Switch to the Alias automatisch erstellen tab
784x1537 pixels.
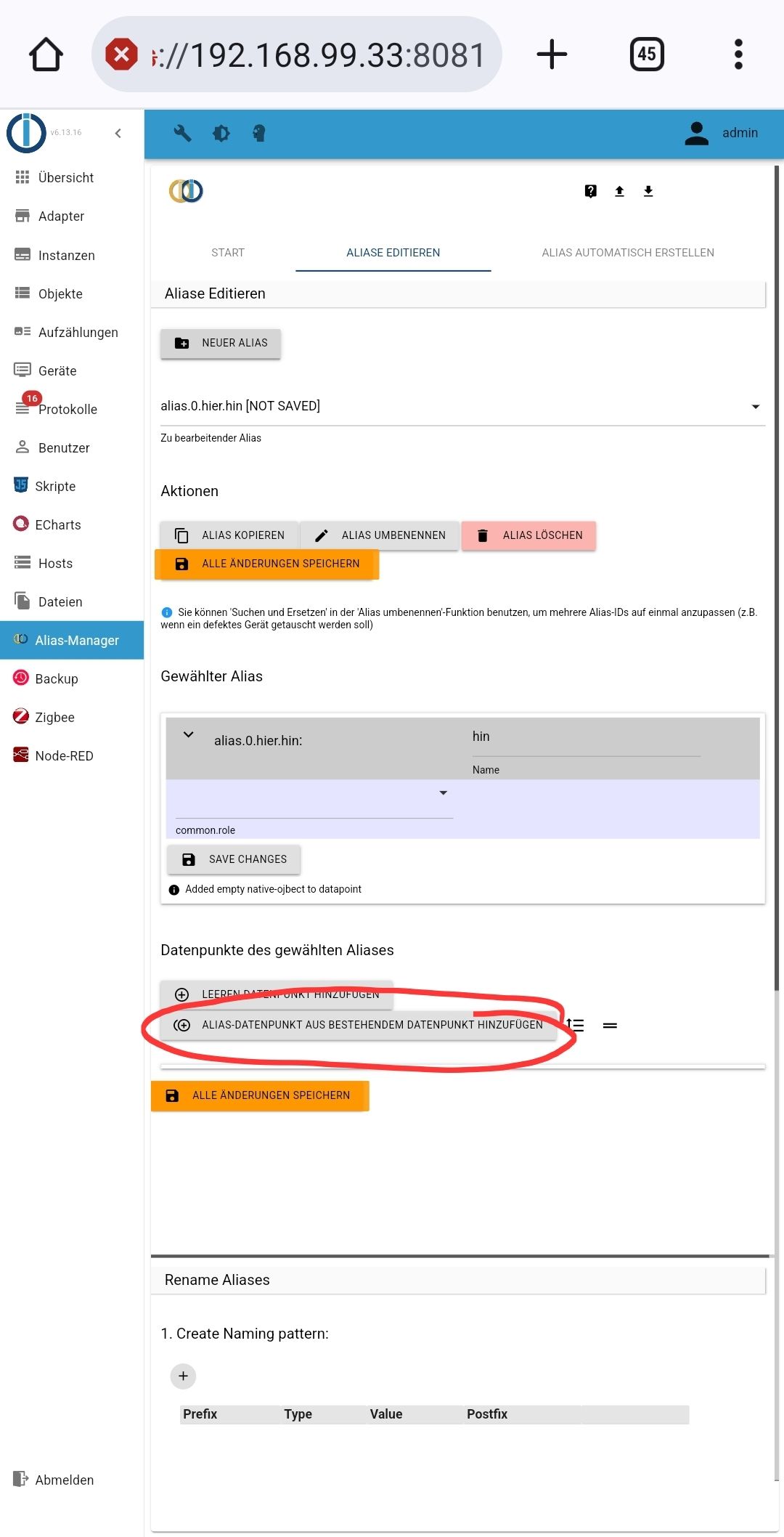tap(628, 253)
